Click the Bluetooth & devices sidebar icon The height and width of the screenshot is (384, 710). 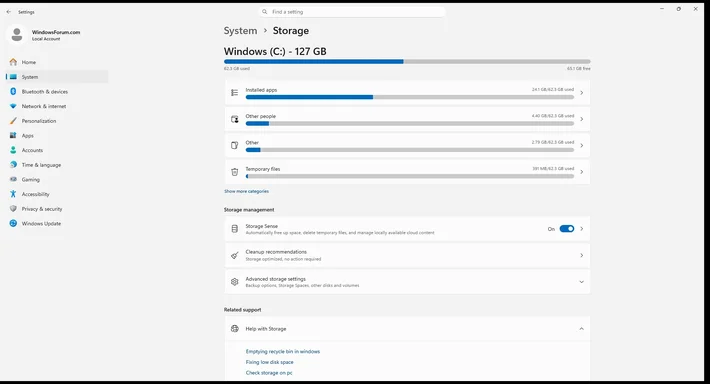13,91
